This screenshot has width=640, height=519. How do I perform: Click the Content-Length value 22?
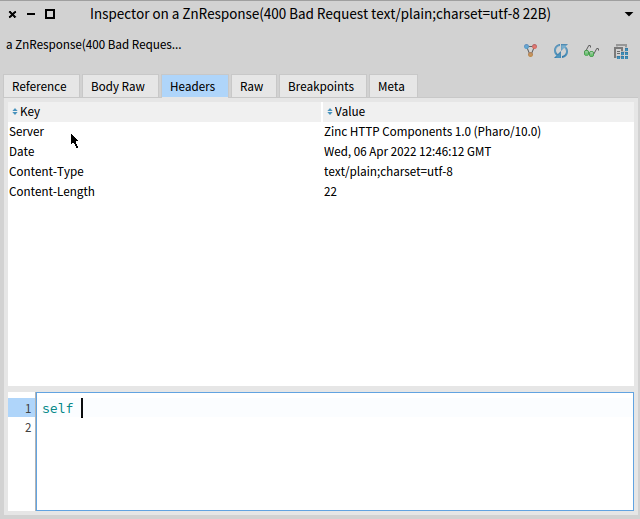pyautogui.click(x=330, y=192)
